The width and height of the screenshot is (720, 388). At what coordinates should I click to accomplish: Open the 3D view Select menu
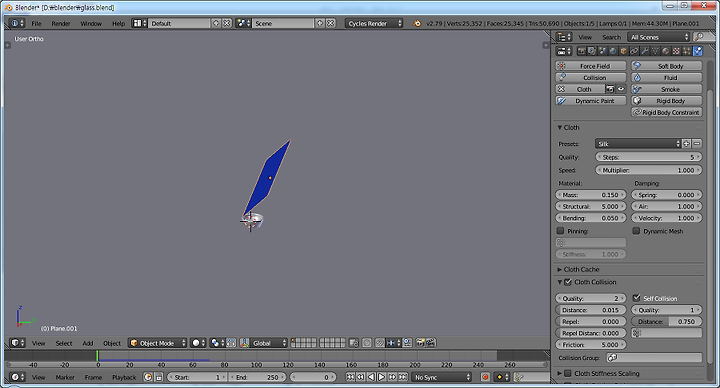point(64,343)
